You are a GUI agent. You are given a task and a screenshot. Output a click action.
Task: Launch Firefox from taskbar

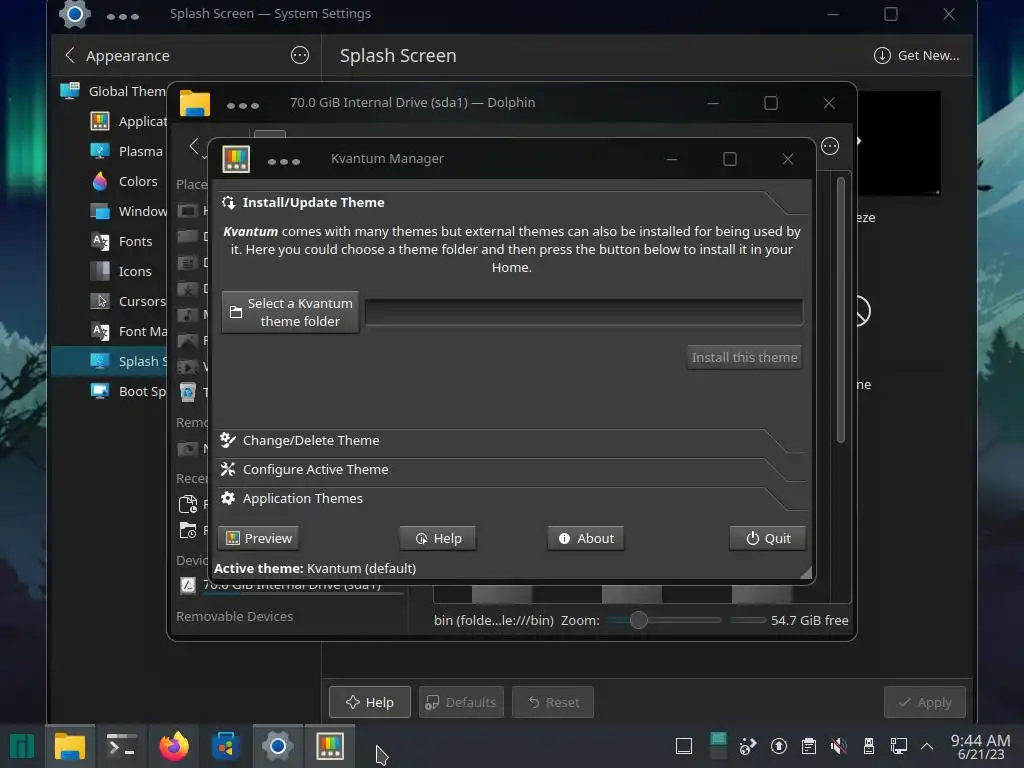[x=174, y=746]
